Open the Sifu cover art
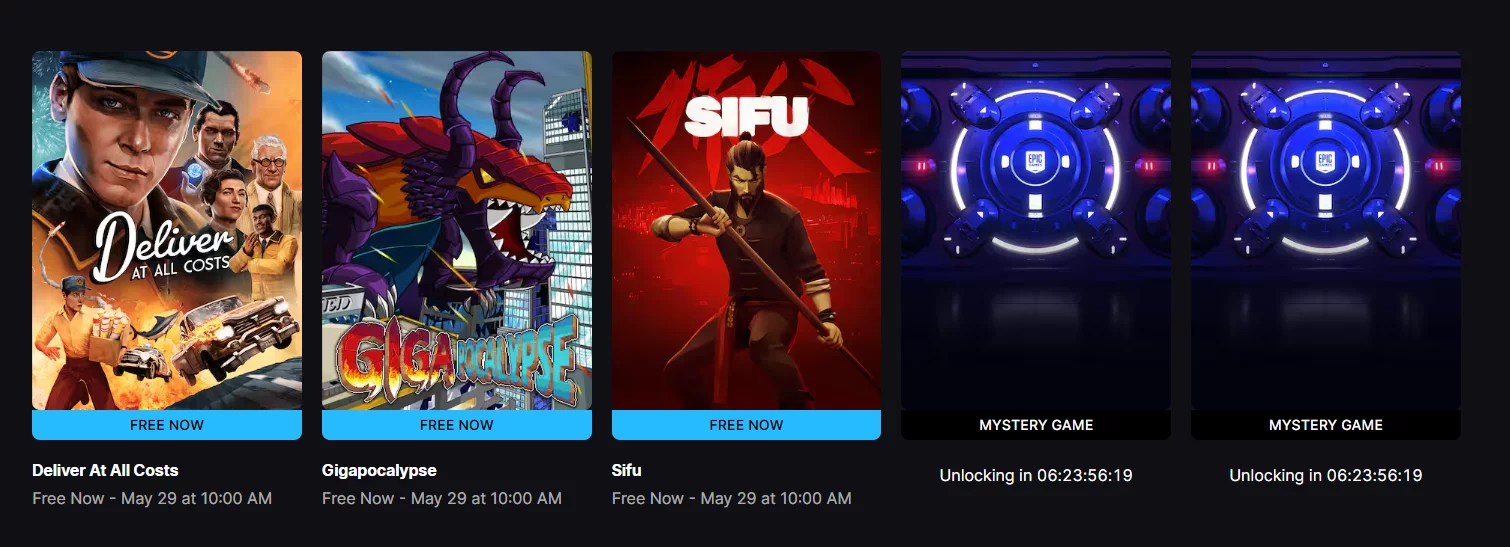Image resolution: width=1510 pixels, height=547 pixels. (746, 230)
